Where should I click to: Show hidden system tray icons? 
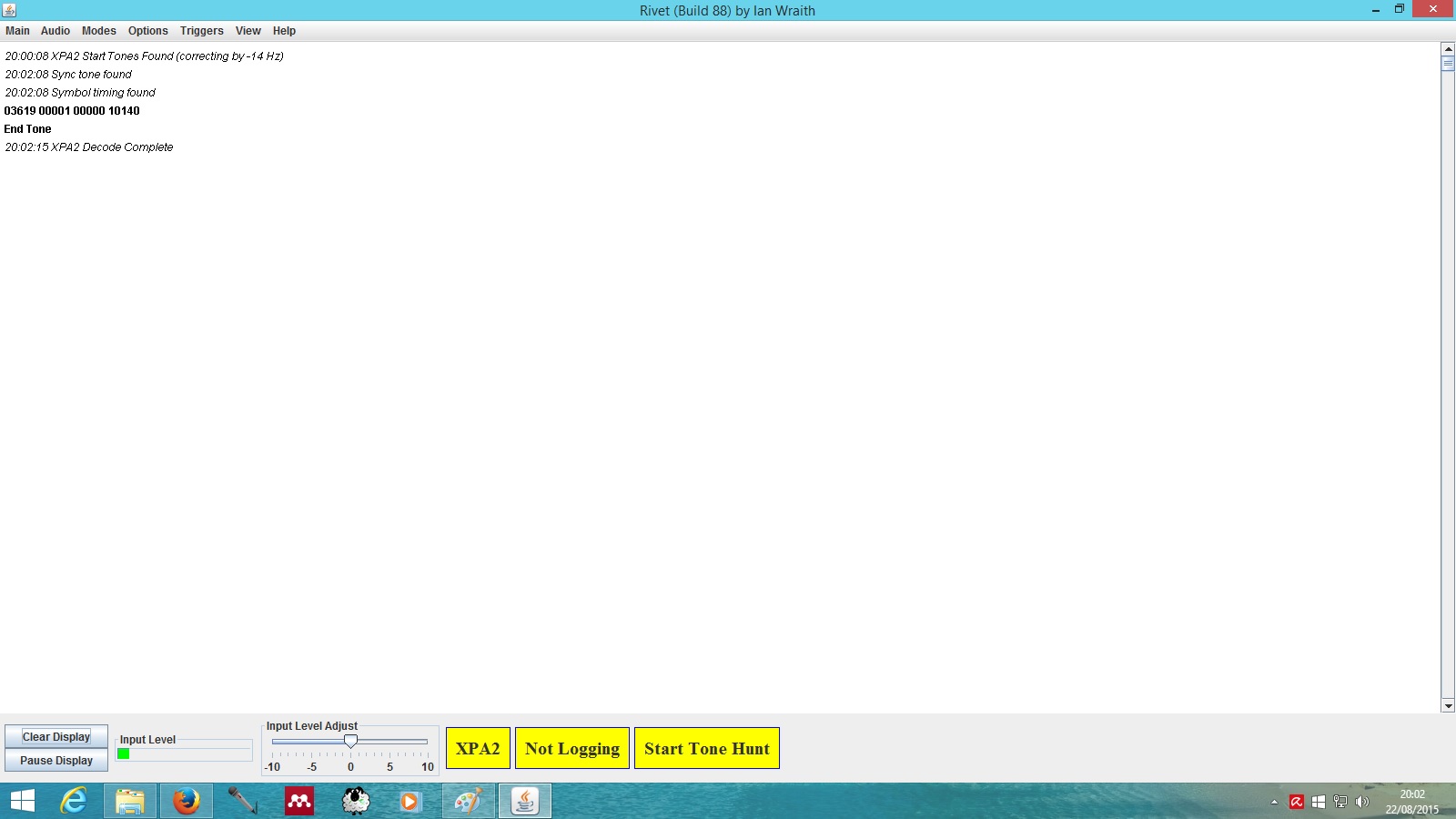[1274, 802]
